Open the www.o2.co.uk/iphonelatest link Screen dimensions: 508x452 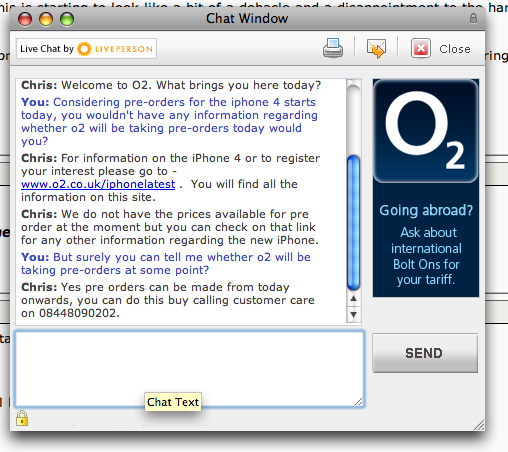[98, 184]
